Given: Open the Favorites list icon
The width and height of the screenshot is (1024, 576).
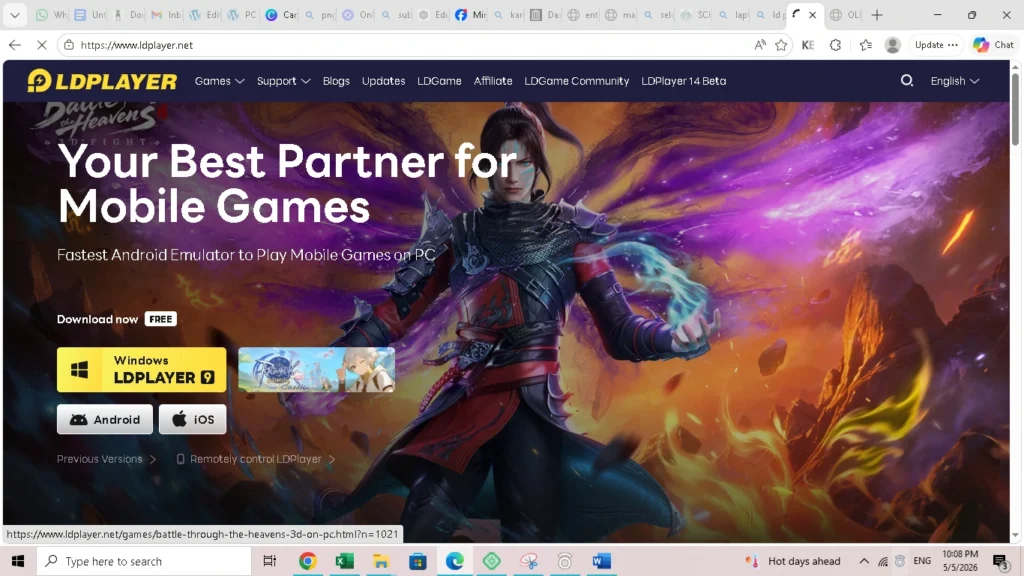Looking at the screenshot, I should click(x=865, y=45).
